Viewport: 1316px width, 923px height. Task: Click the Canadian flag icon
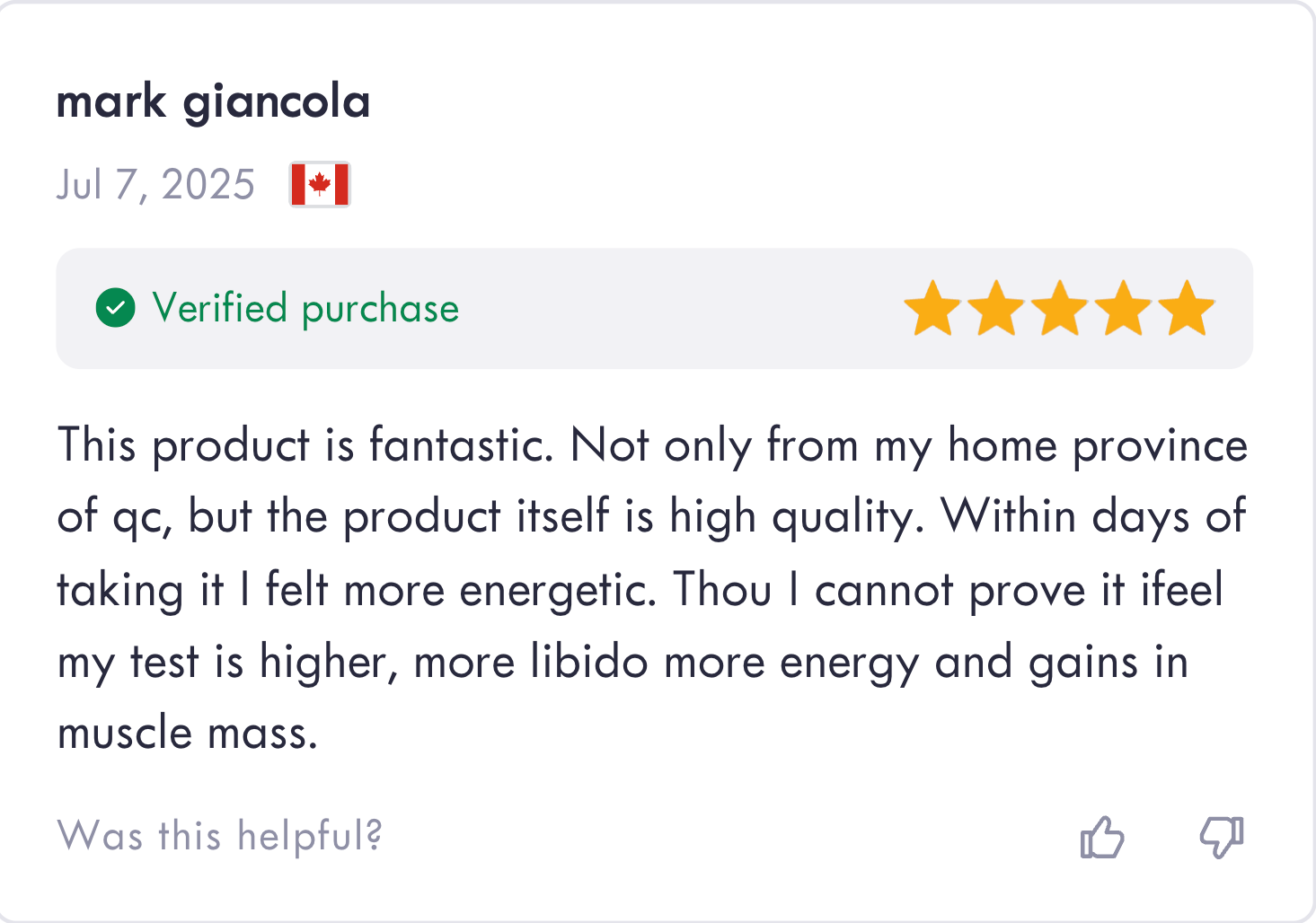tap(320, 184)
